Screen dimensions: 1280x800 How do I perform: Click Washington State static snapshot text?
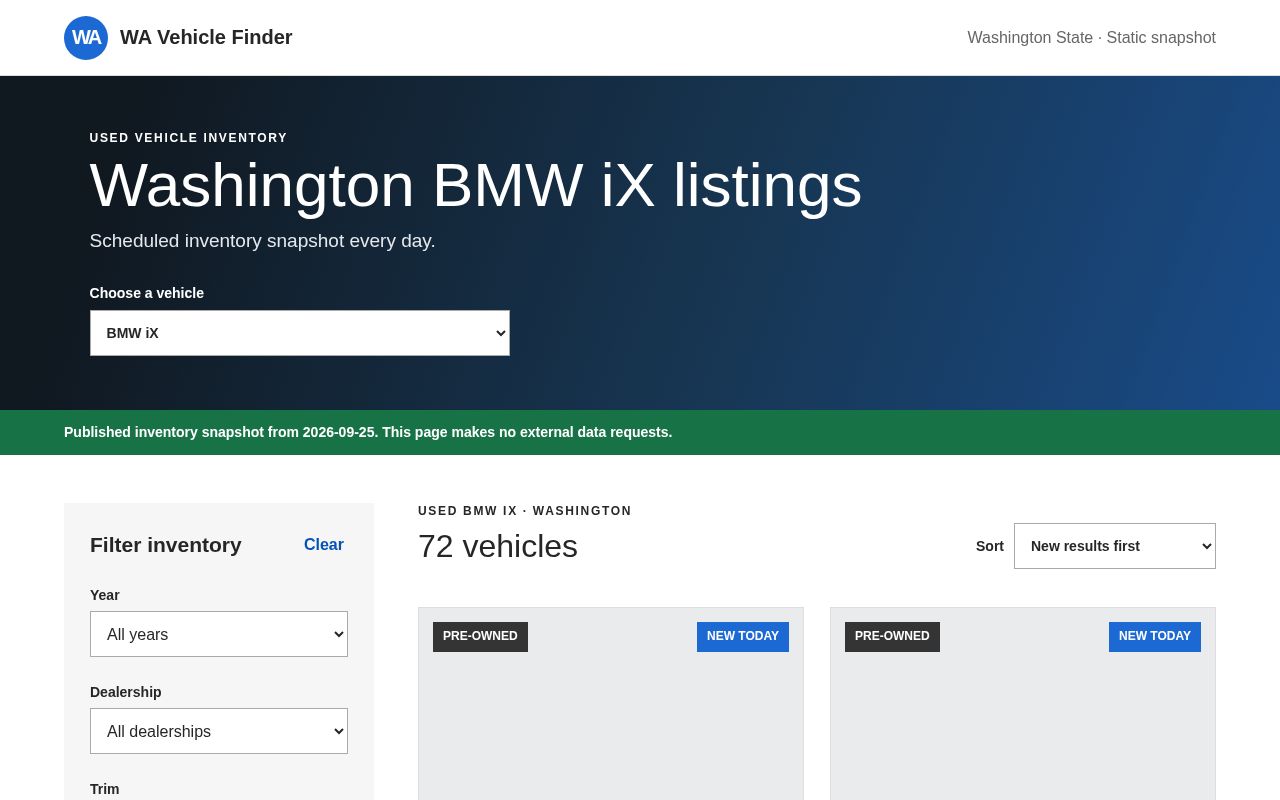(1091, 38)
